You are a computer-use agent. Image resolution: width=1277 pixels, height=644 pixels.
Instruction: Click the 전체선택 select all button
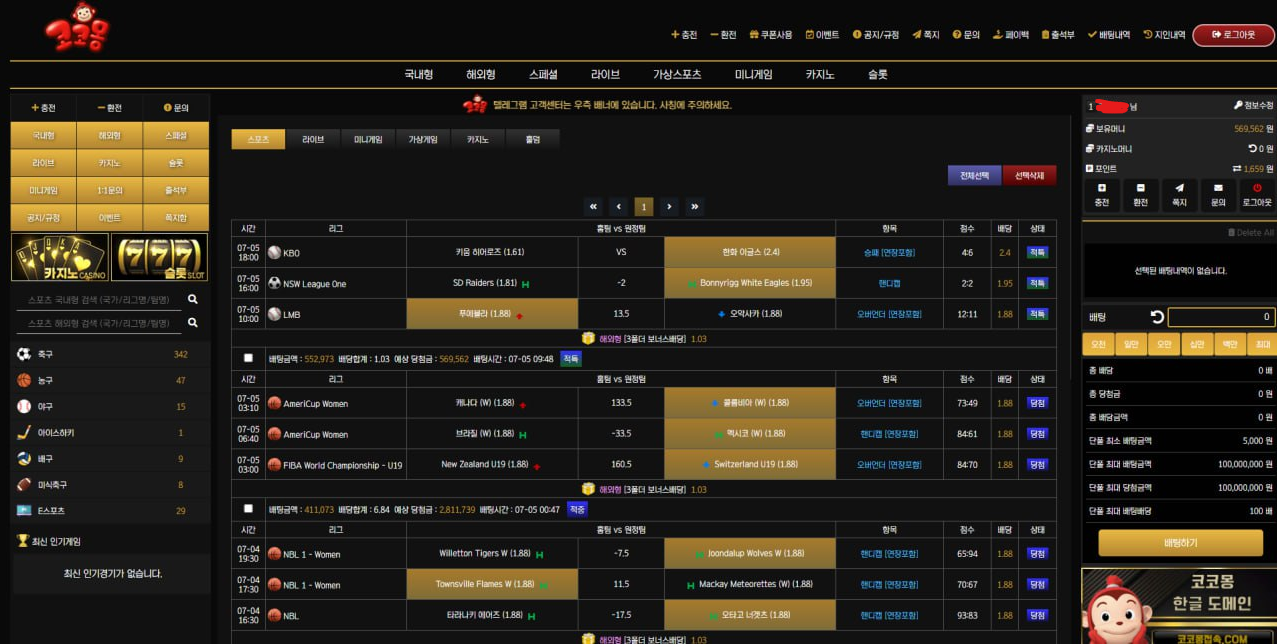pyautogui.click(x=974, y=176)
